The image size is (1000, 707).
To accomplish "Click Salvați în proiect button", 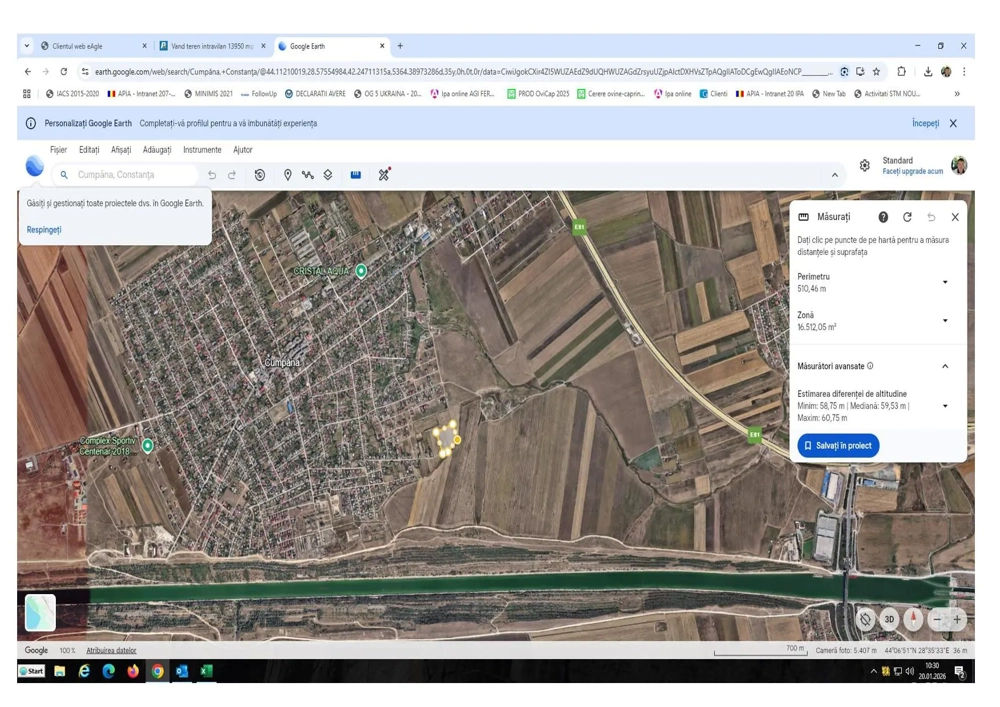I will (838, 446).
